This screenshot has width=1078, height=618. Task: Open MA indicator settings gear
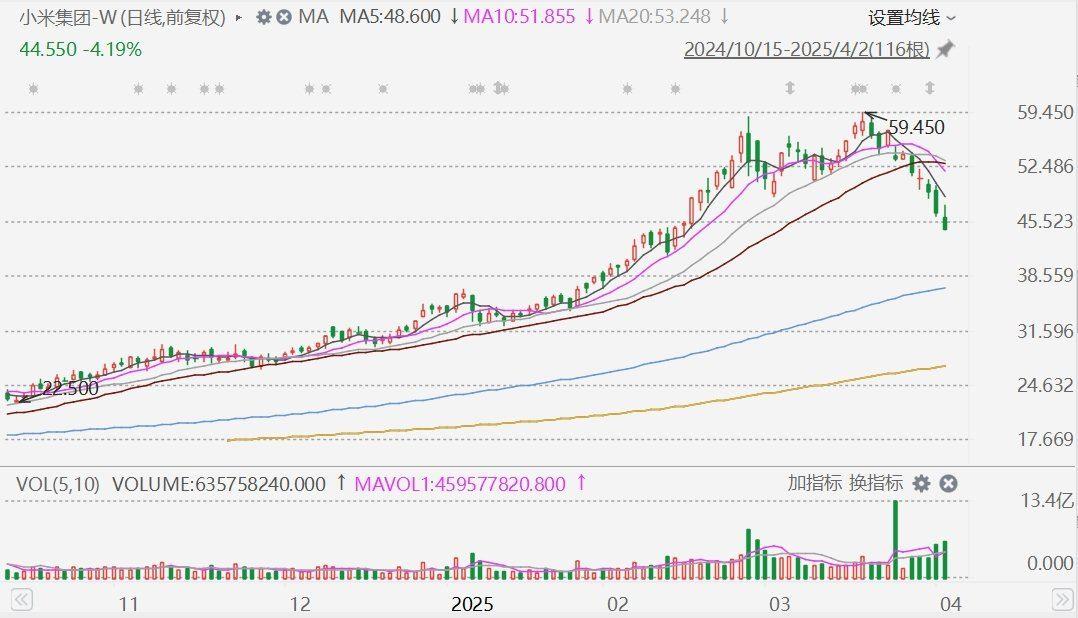263,17
